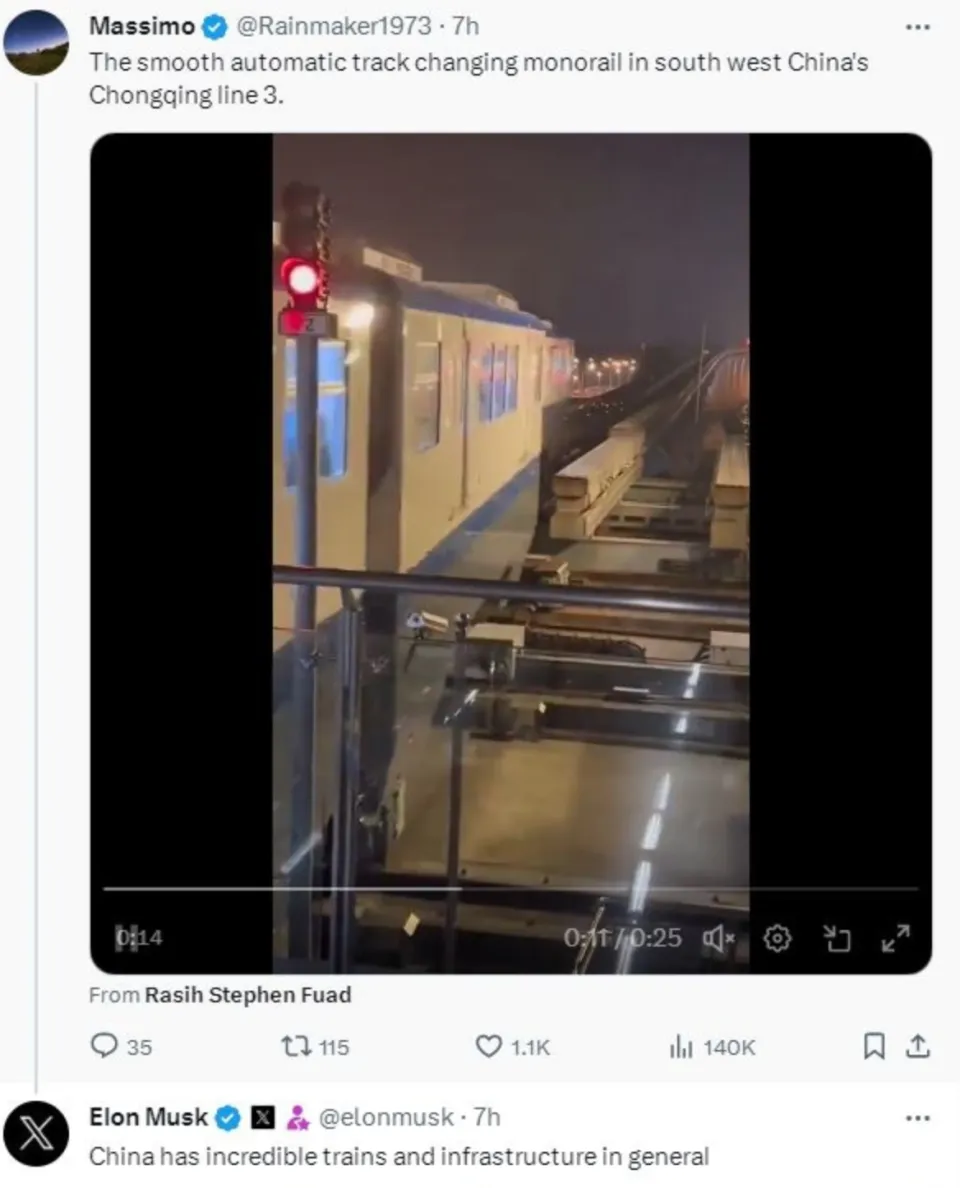Share the monorail post
960x1188 pixels.
click(x=917, y=1047)
